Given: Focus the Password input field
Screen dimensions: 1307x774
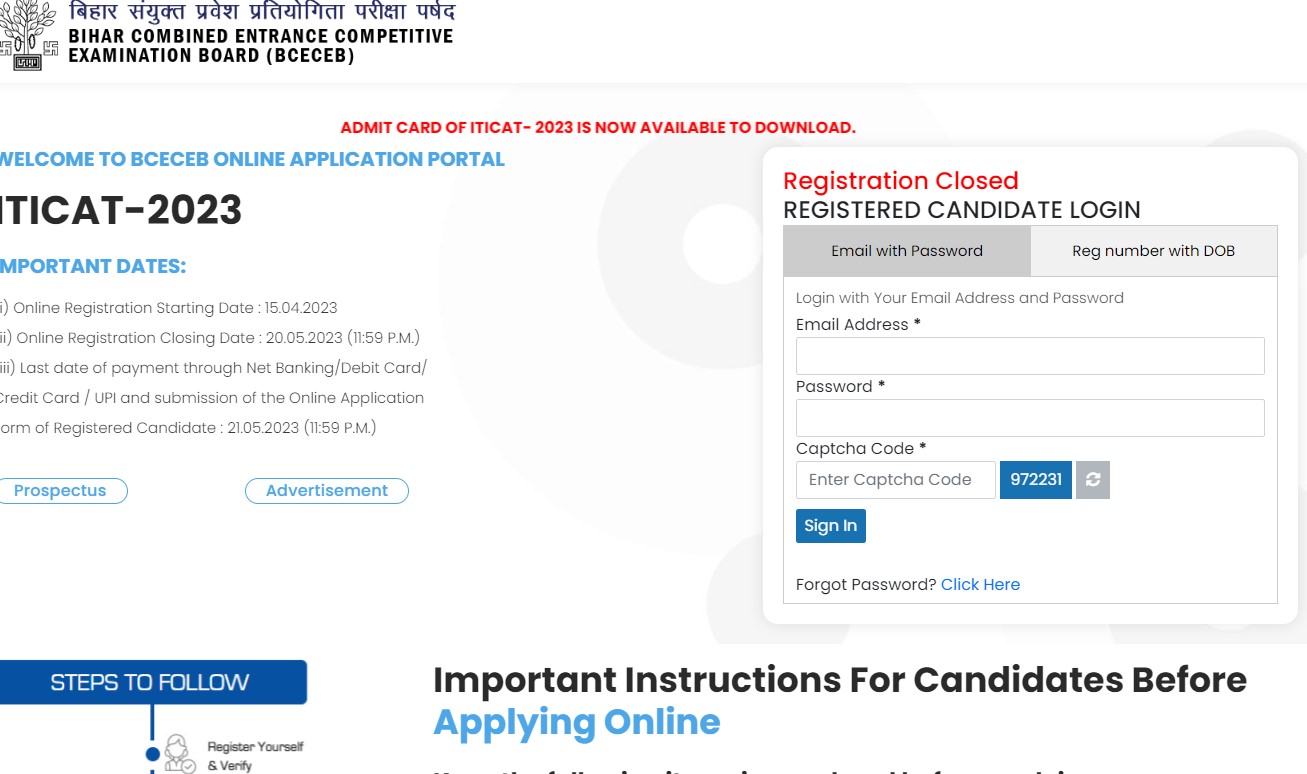Looking at the screenshot, I should 1030,418.
